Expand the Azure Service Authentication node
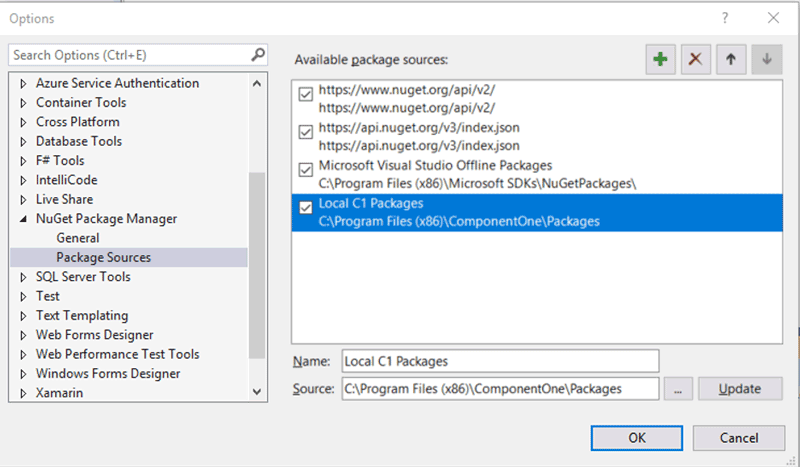The image size is (800, 467). click(23, 83)
